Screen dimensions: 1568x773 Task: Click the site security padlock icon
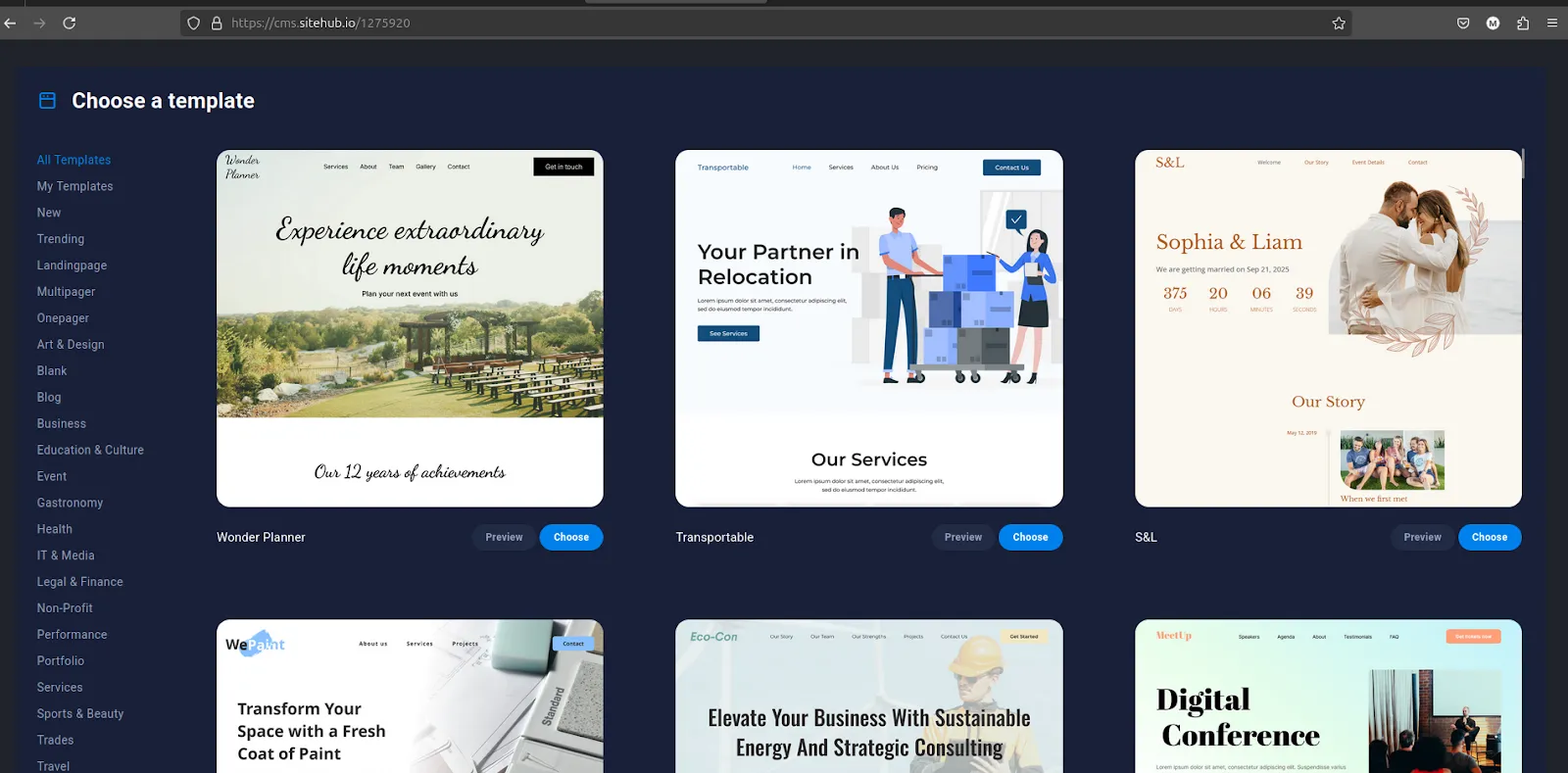pyautogui.click(x=217, y=24)
